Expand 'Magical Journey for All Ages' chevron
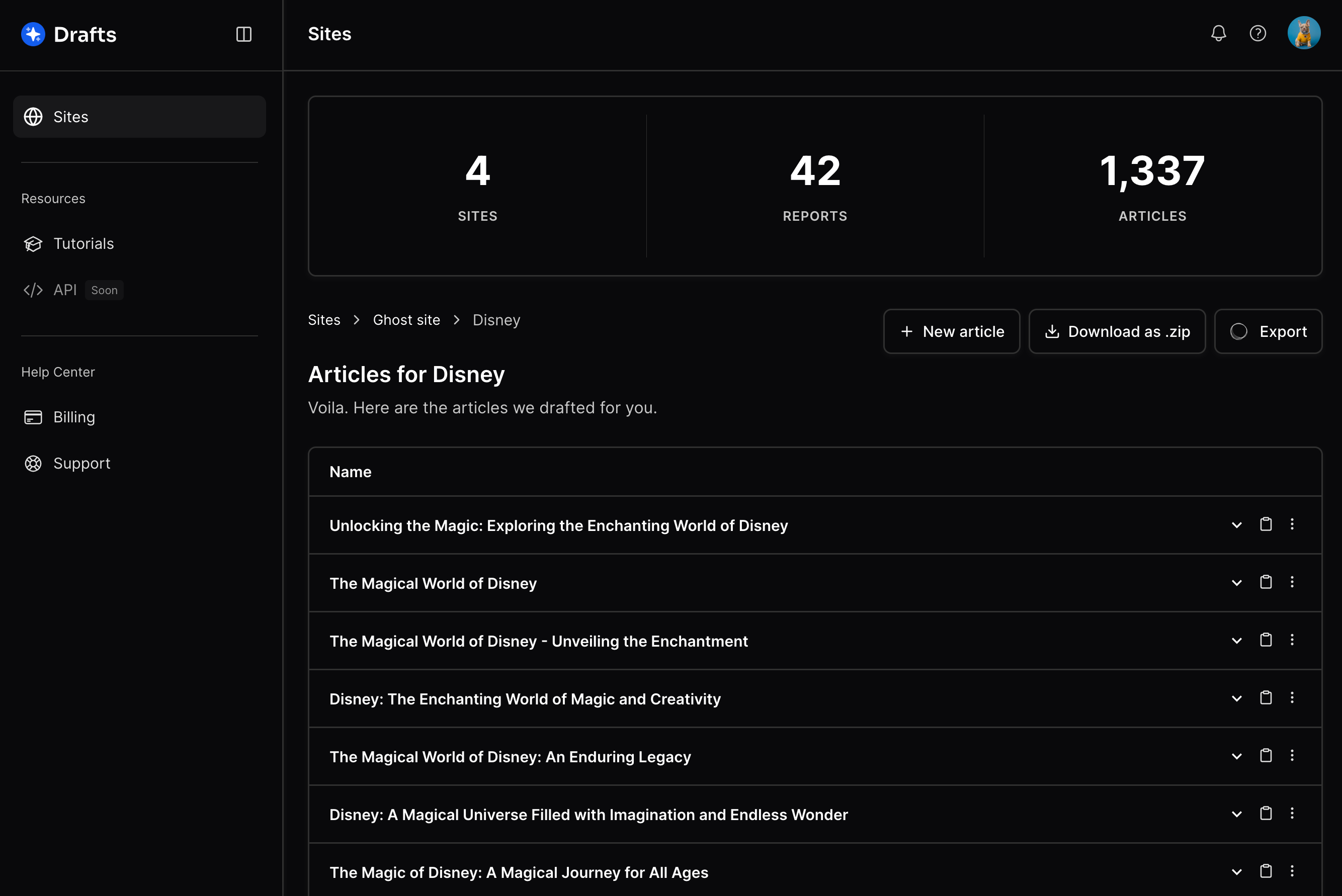Viewport: 1342px width, 896px height. coord(1236,872)
